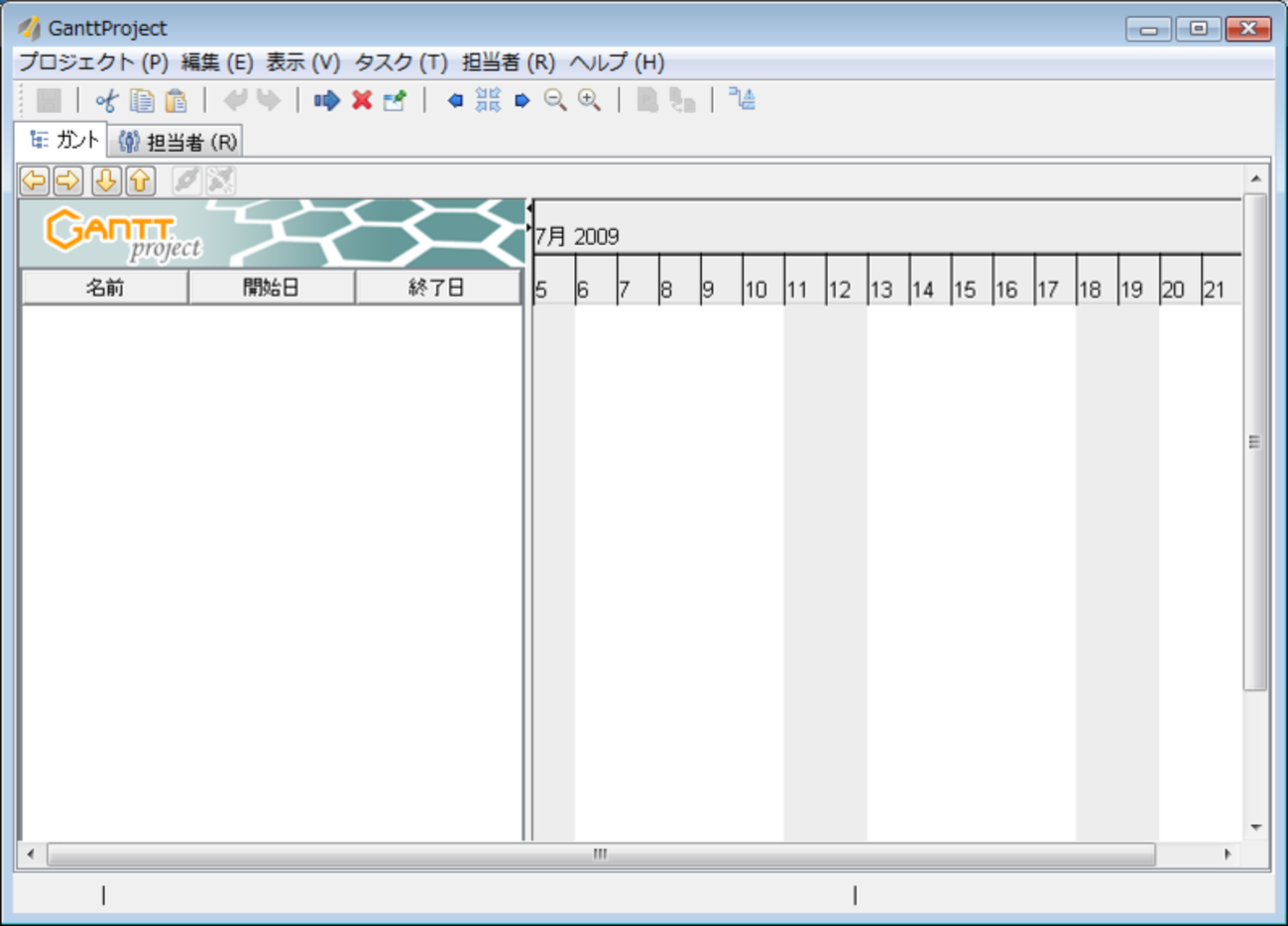Click the paste clipboard icon
This screenshot has width=1288, height=926.
pyautogui.click(x=176, y=100)
